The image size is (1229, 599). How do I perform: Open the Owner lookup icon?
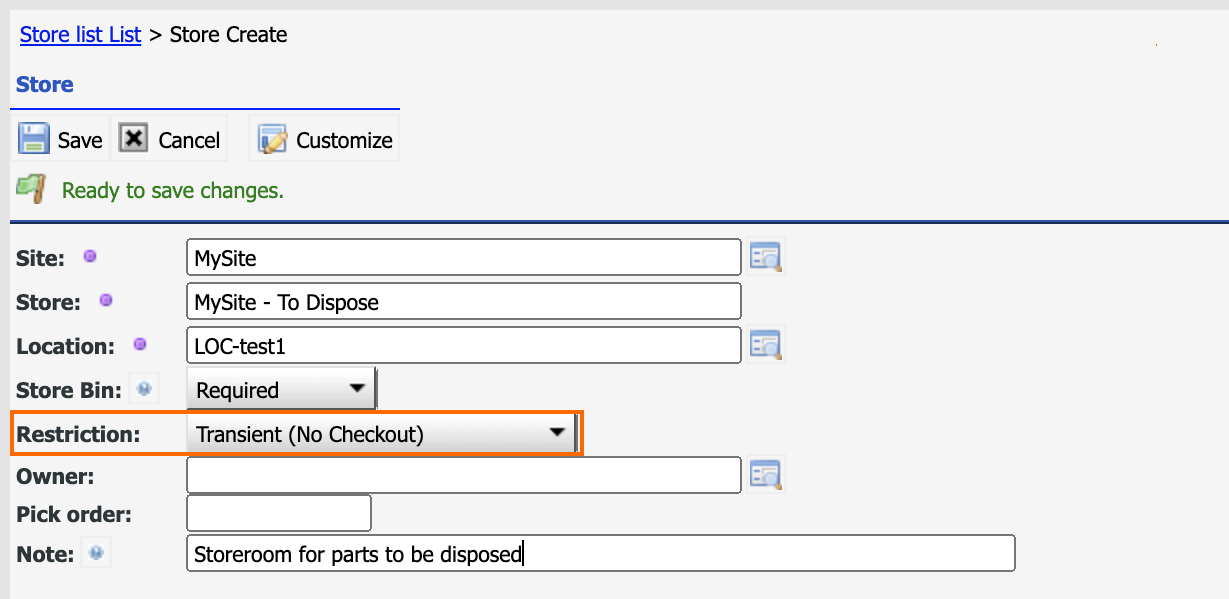(766, 474)
